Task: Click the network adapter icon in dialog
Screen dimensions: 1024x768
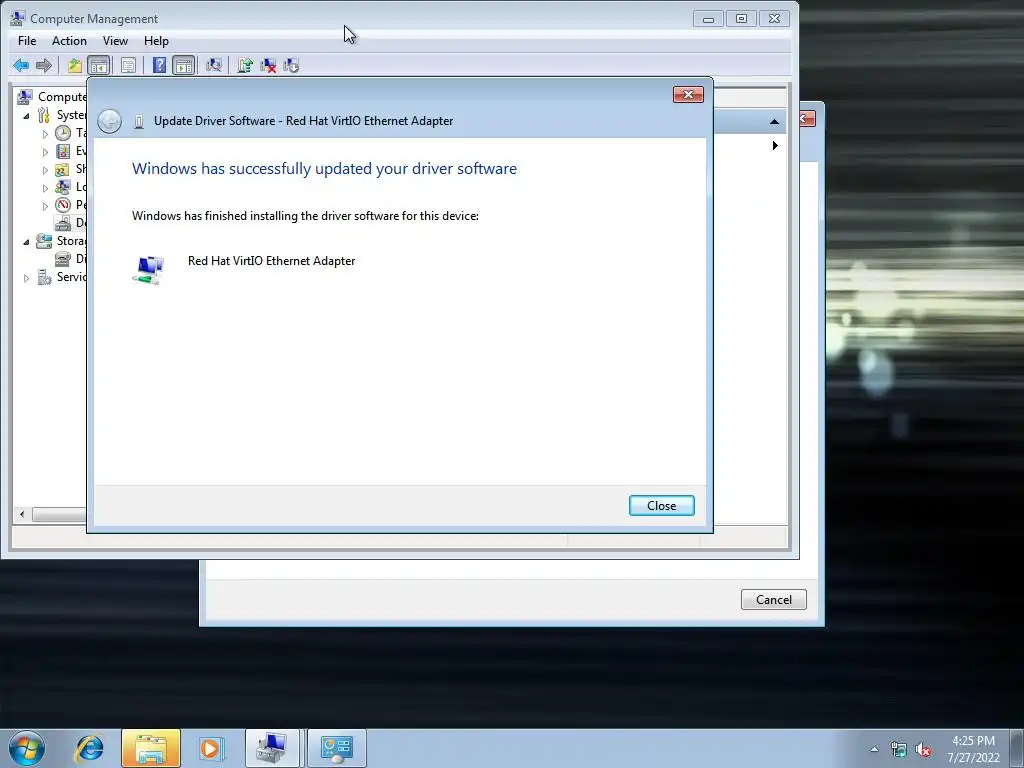Action: 149,270
